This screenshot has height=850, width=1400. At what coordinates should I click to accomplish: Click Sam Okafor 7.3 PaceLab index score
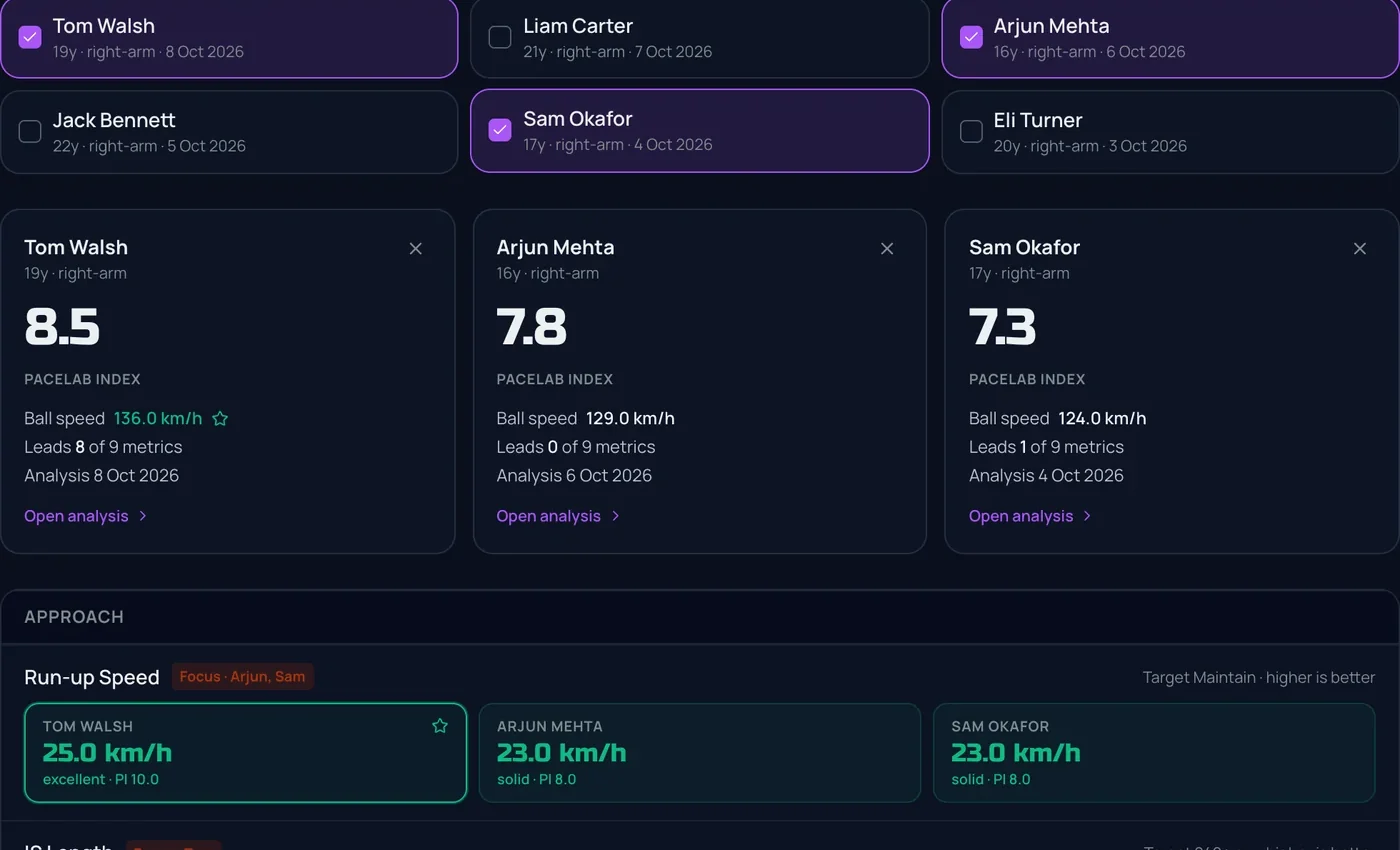[x=1003, y=327]
